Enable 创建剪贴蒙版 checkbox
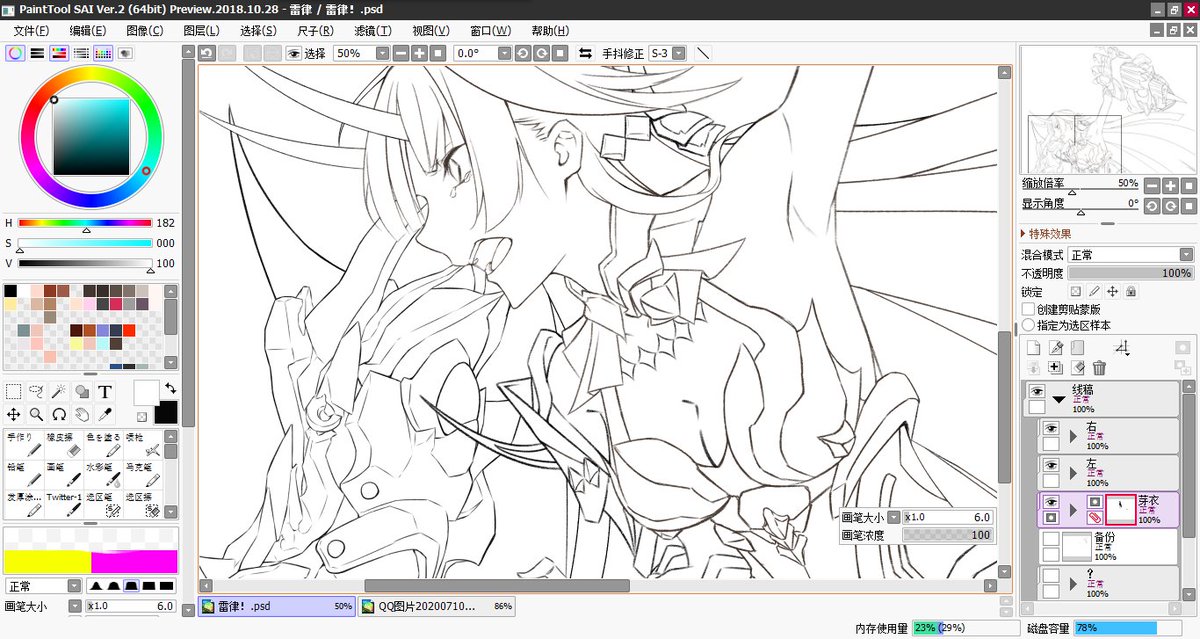This screenshot has height=639, width=1200. [1028, 310]
